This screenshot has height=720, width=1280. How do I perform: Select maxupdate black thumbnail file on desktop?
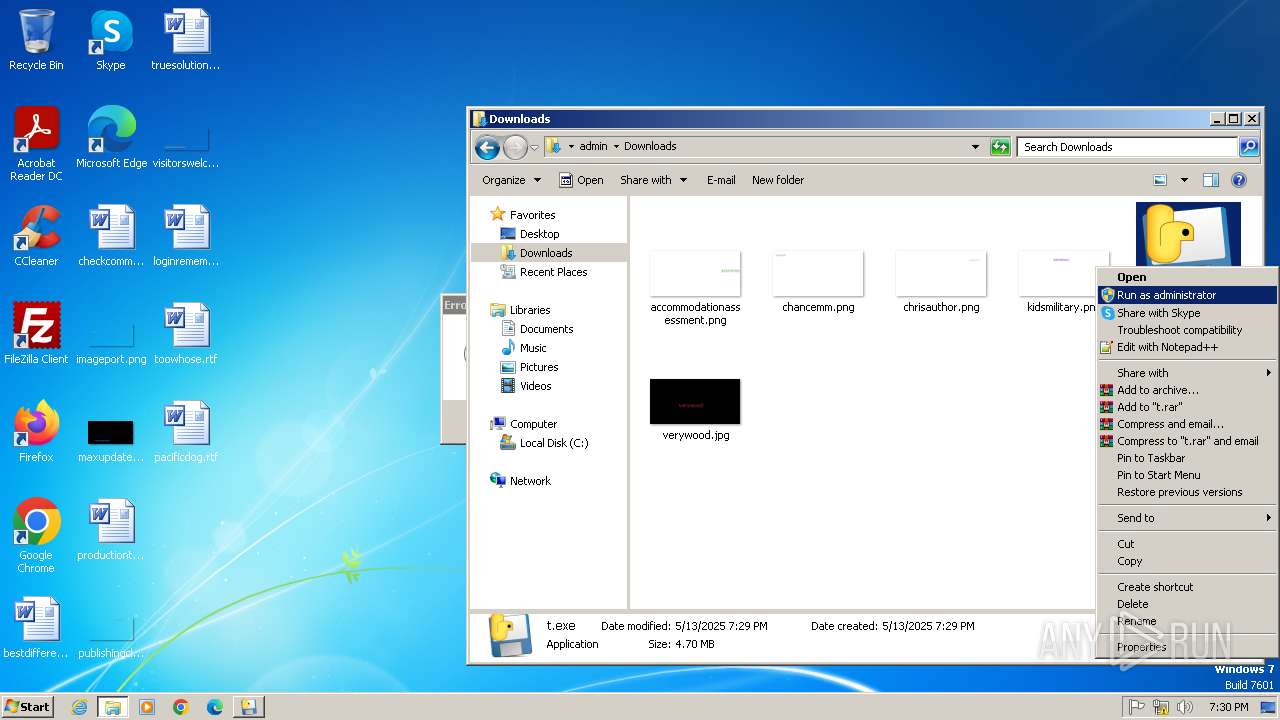pos(111,440)
